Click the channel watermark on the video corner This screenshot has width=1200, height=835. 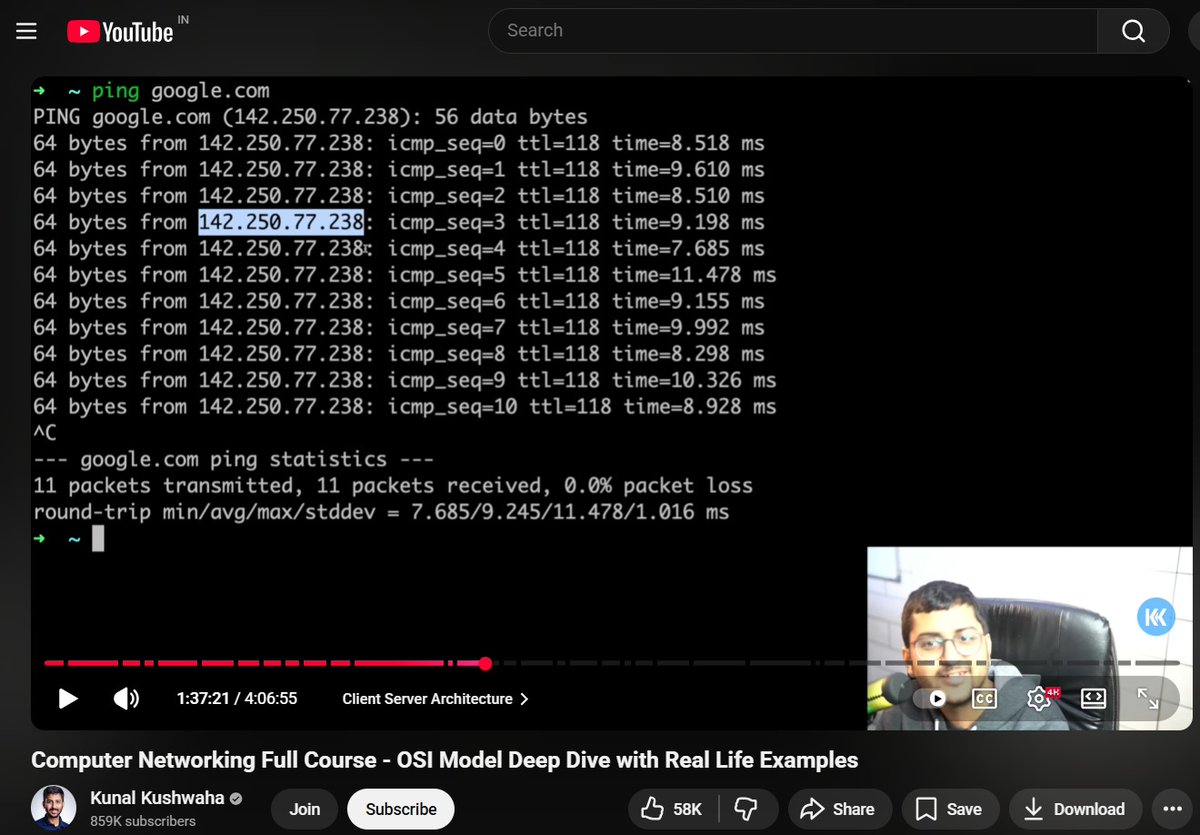(1156, 617)
